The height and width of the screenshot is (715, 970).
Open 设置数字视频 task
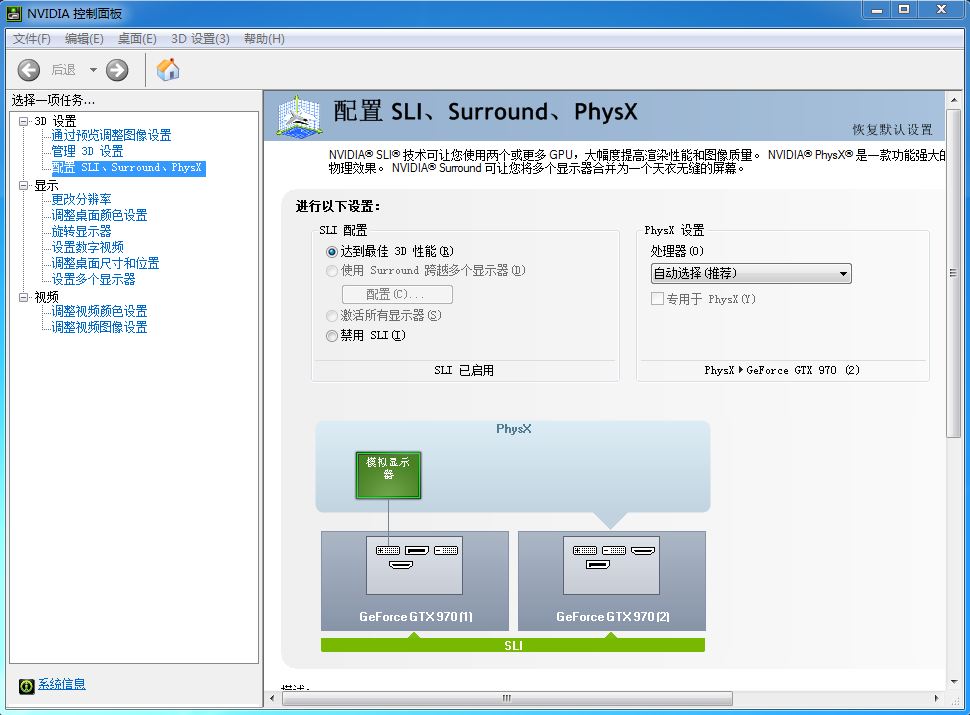click(x=87, y=247)
